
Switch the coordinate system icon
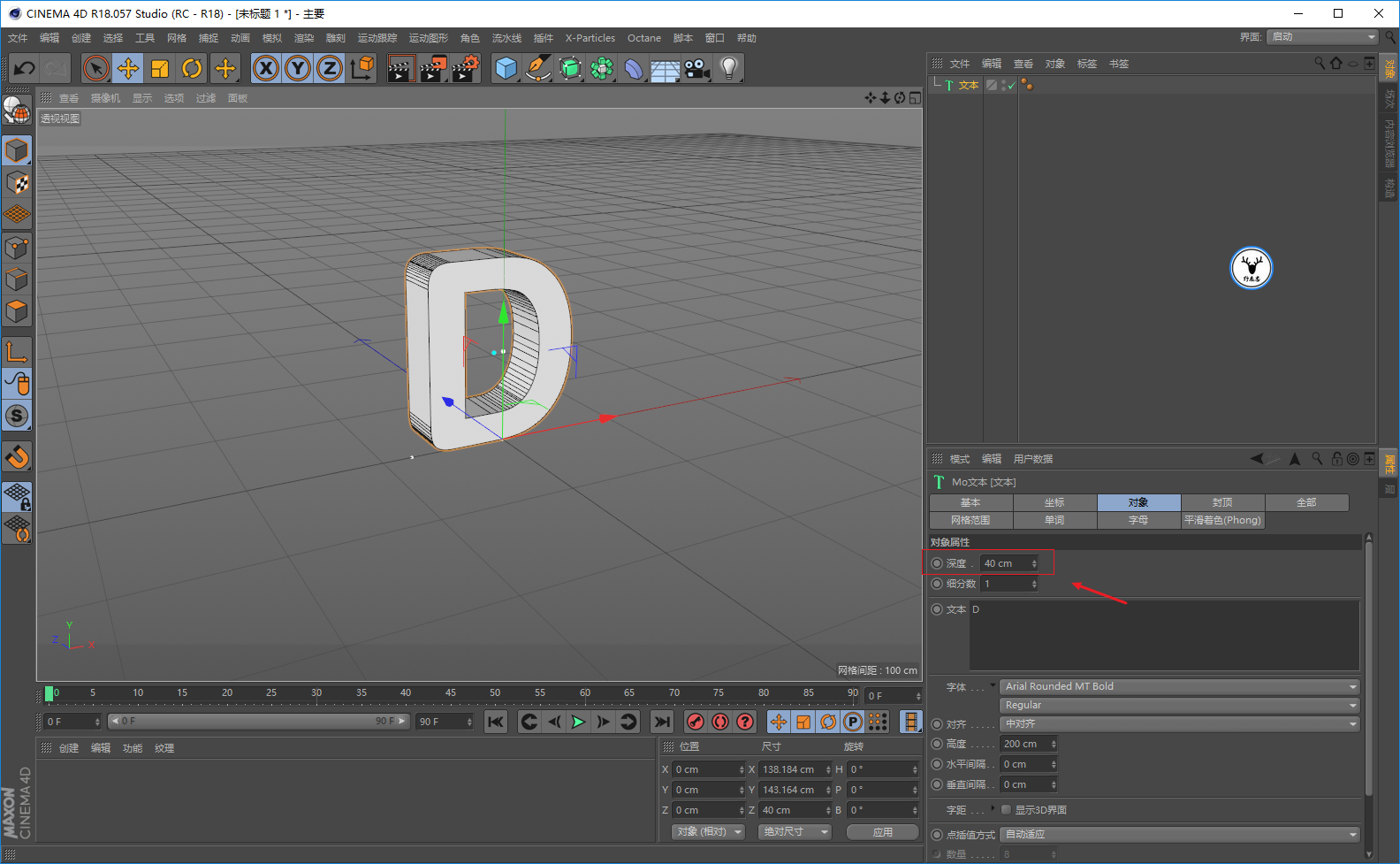coord(361,68)
